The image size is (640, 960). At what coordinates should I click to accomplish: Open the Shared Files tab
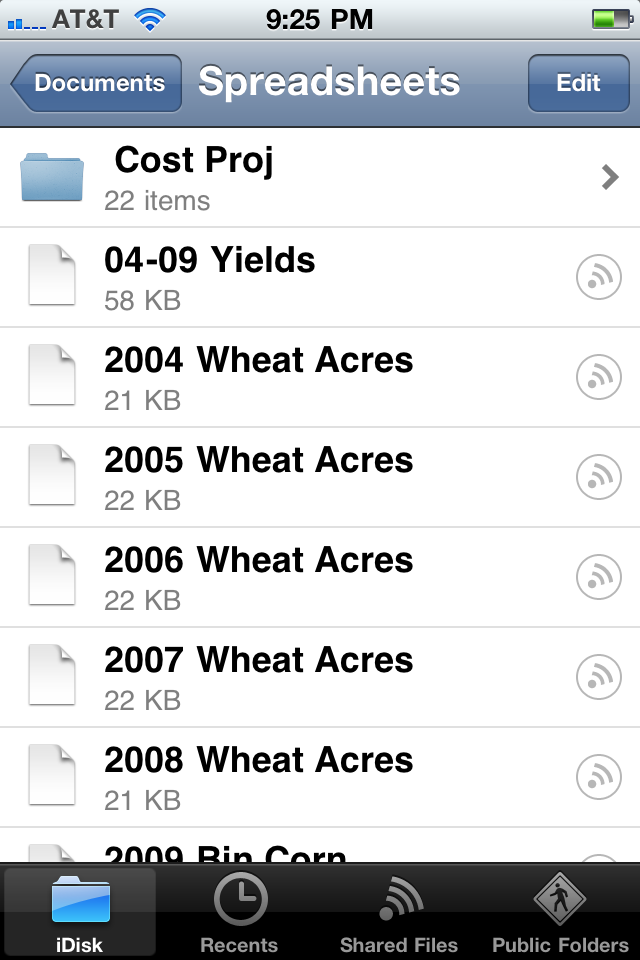399,913
